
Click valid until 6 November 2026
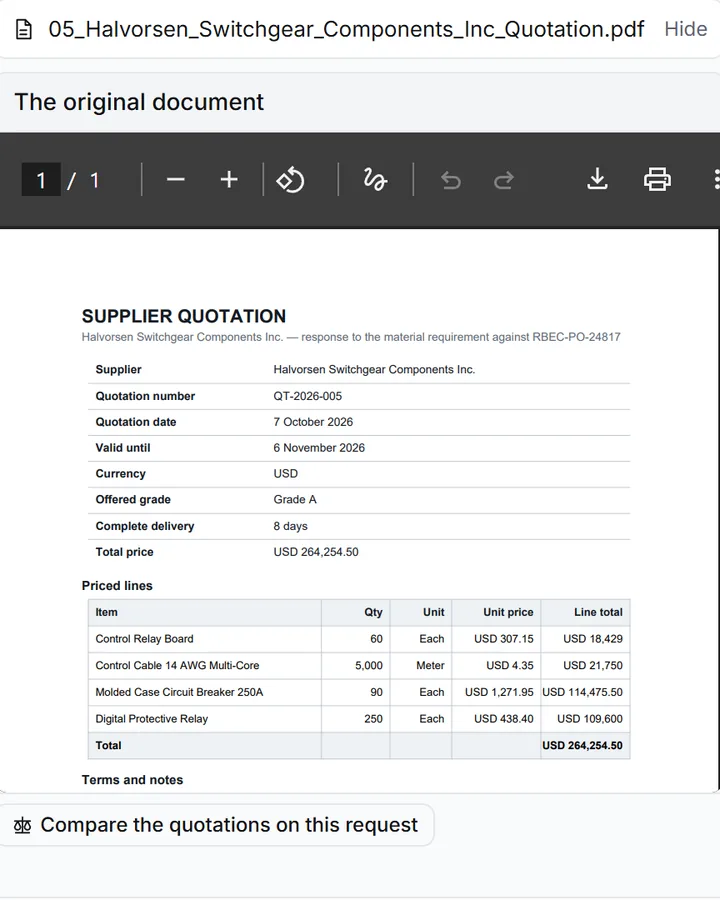319,448
